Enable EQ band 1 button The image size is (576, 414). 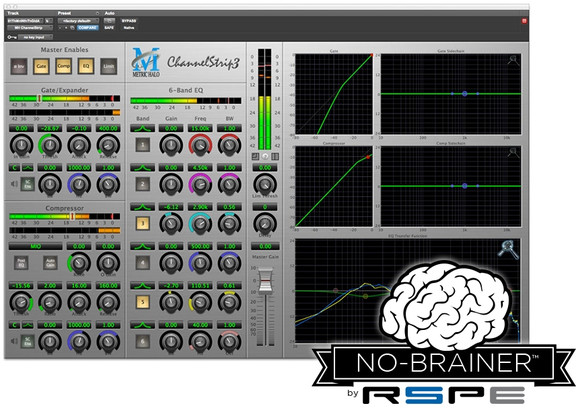143,145
